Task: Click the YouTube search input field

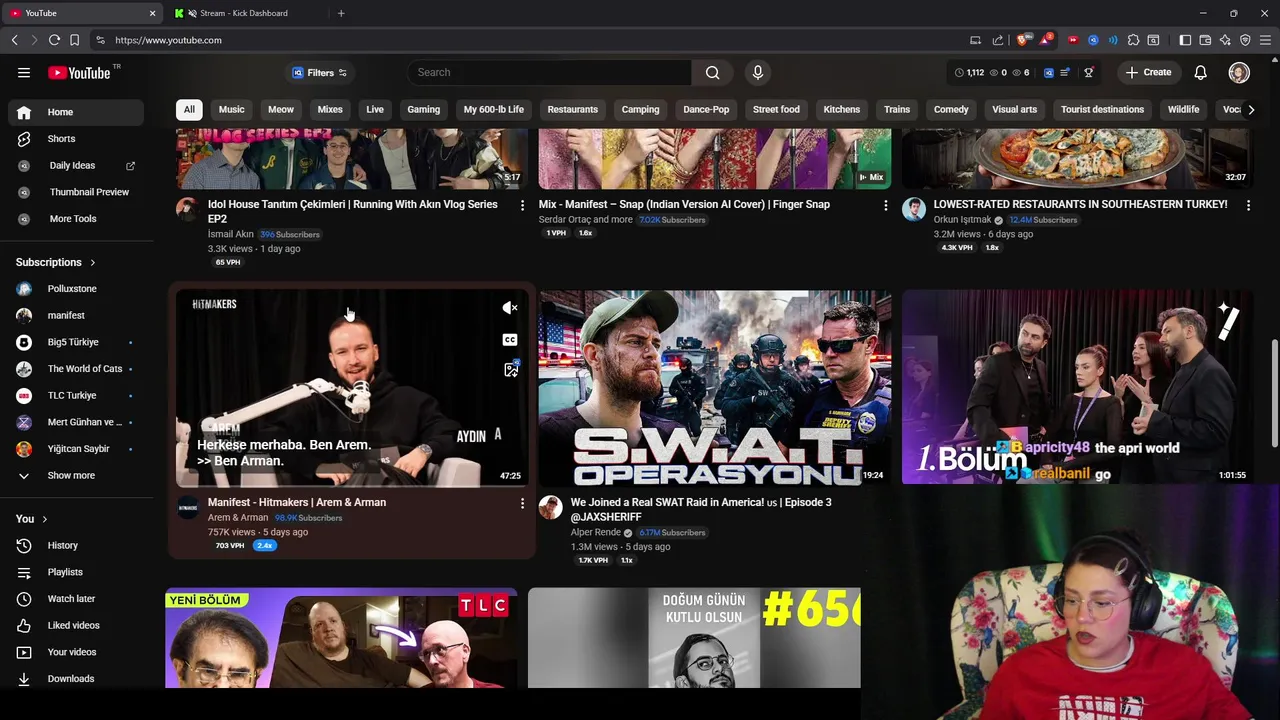Action: tap(549, 72)
